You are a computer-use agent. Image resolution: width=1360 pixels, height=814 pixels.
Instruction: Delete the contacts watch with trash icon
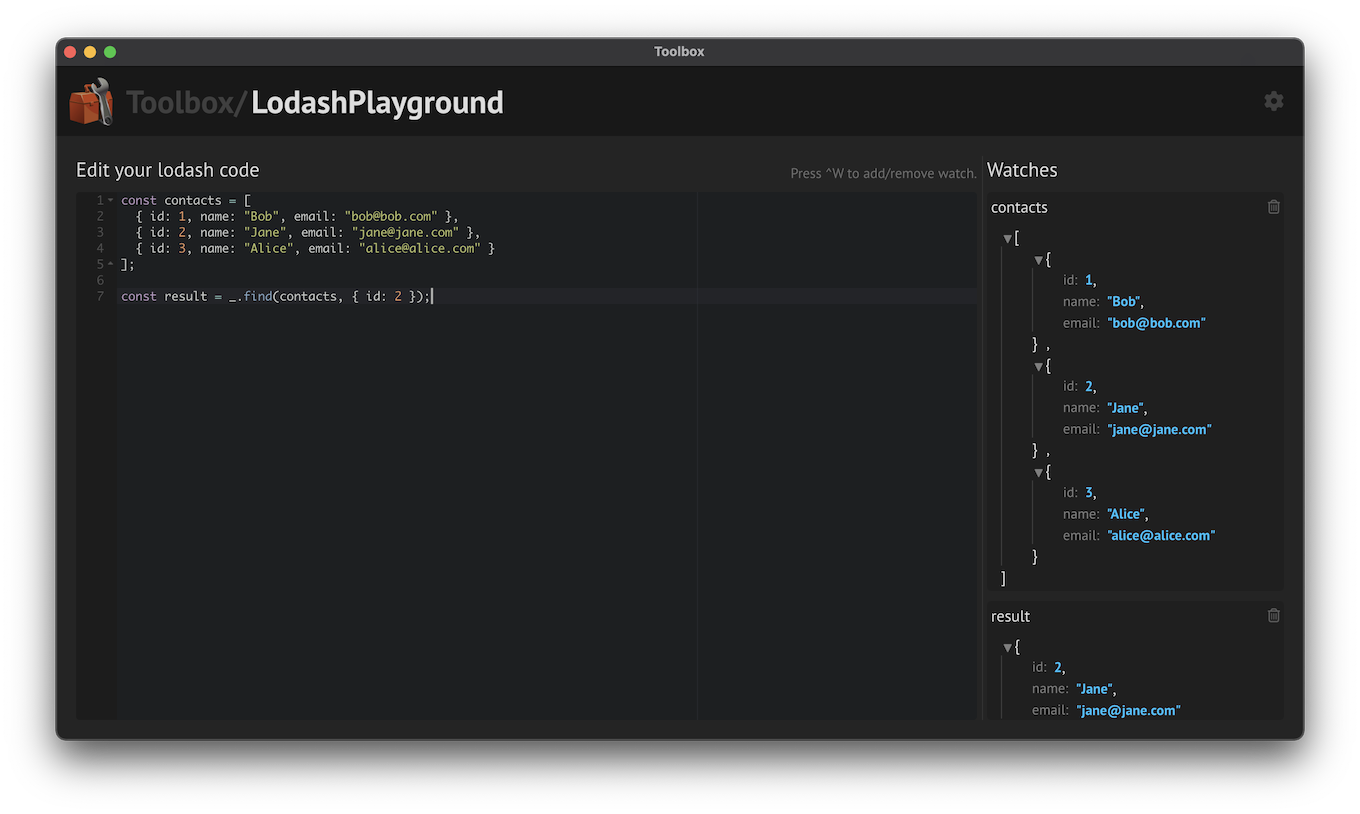[1273, 207]
